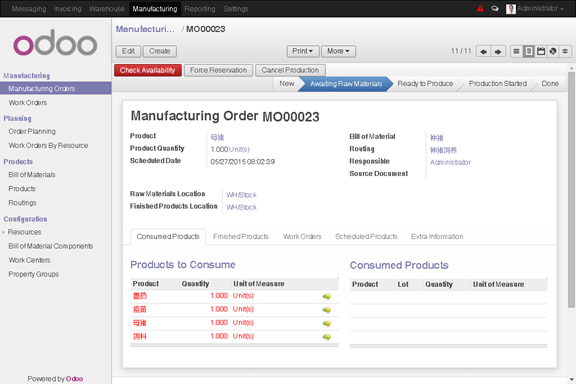The width and height of the screenshot is (576, 384).
Task: Select Work Orders in sidebar
Action: [28, 103]
